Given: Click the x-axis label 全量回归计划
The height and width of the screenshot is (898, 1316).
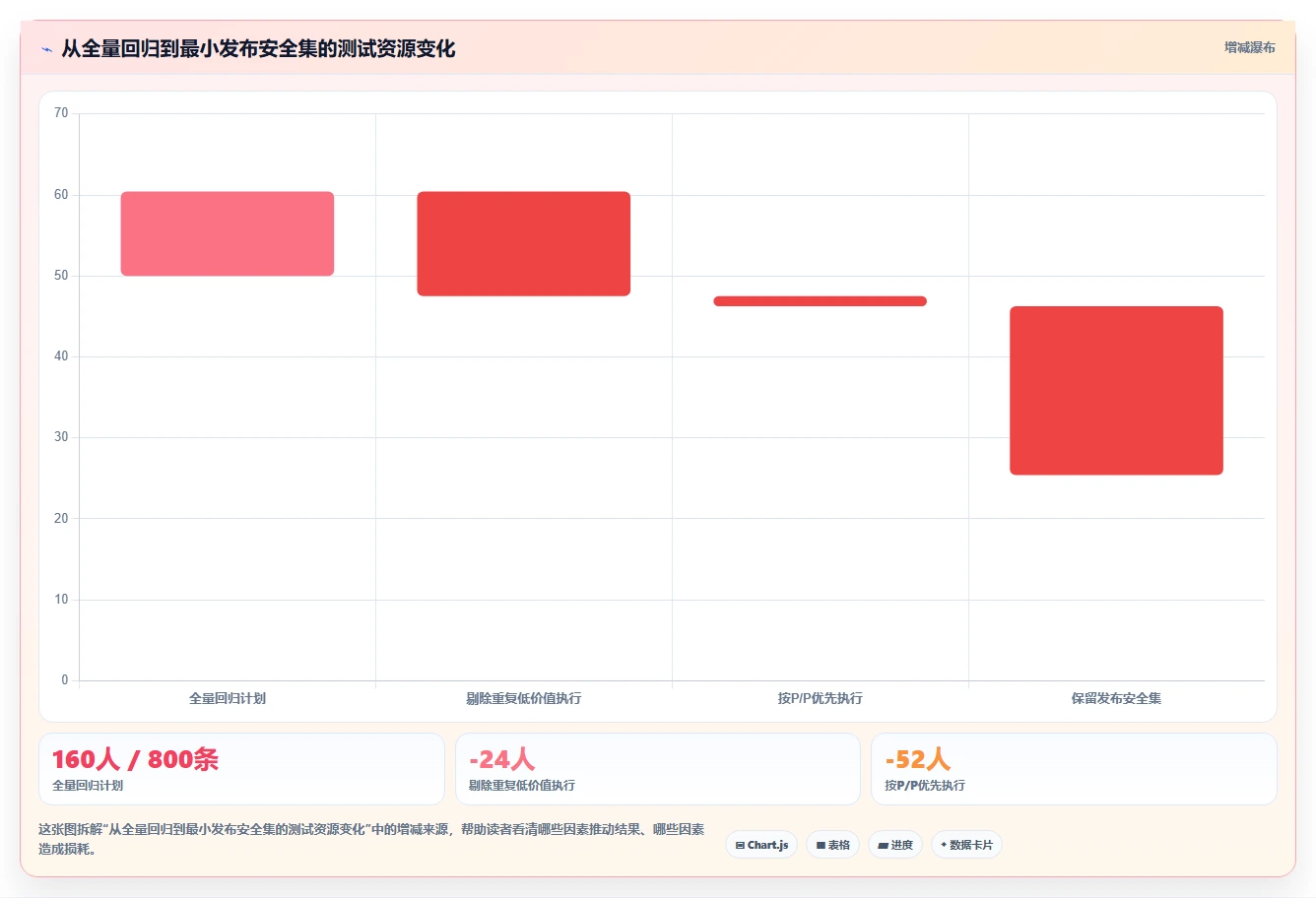Looking at the screenshot, I should [x=228, y=698].
